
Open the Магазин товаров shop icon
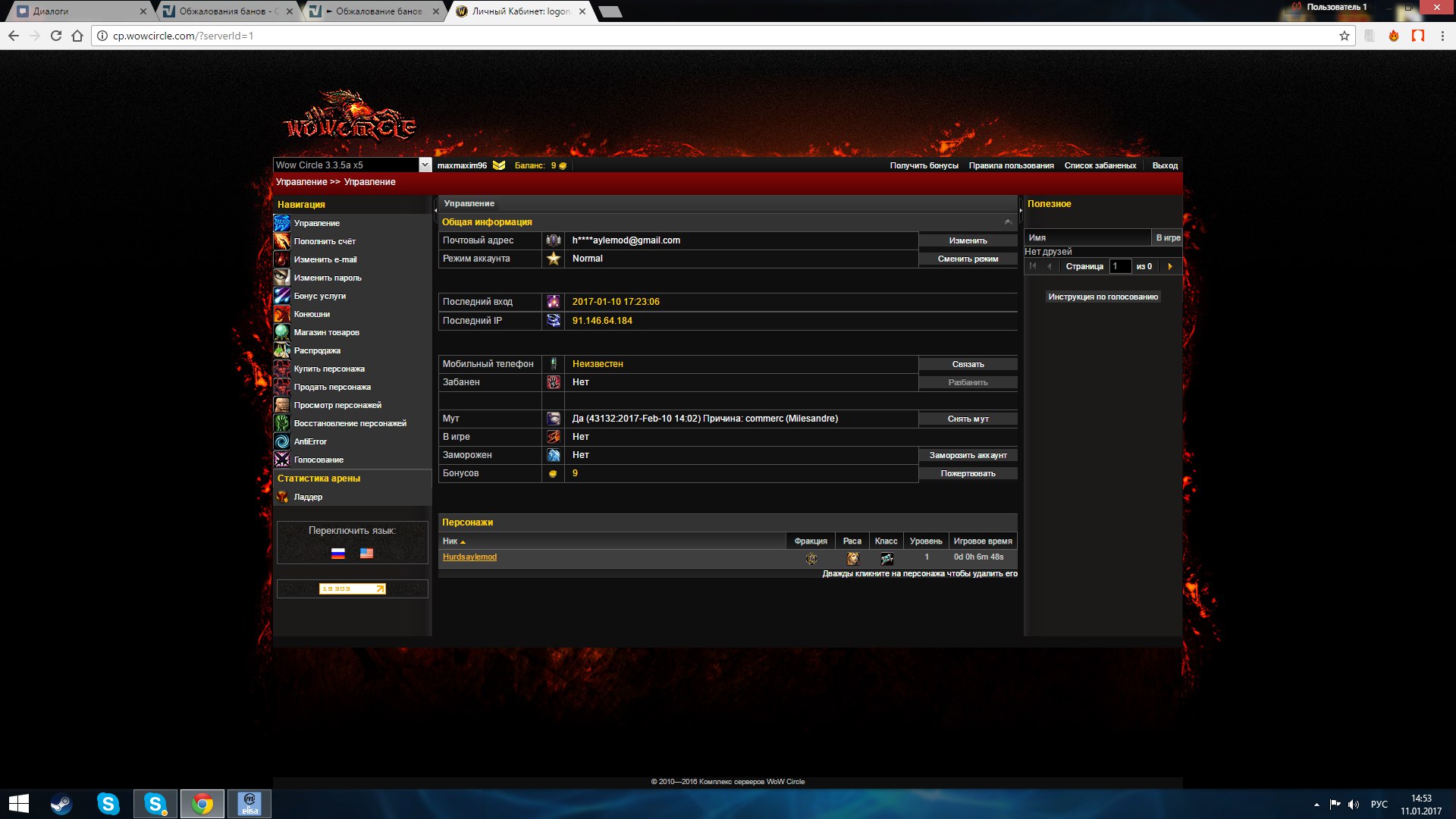[281, 332]
